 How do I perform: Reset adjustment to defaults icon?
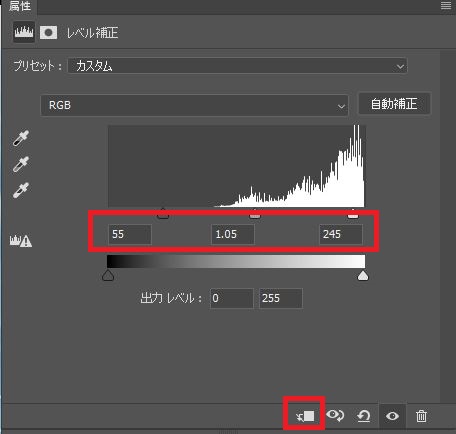(x=364, y=416)
